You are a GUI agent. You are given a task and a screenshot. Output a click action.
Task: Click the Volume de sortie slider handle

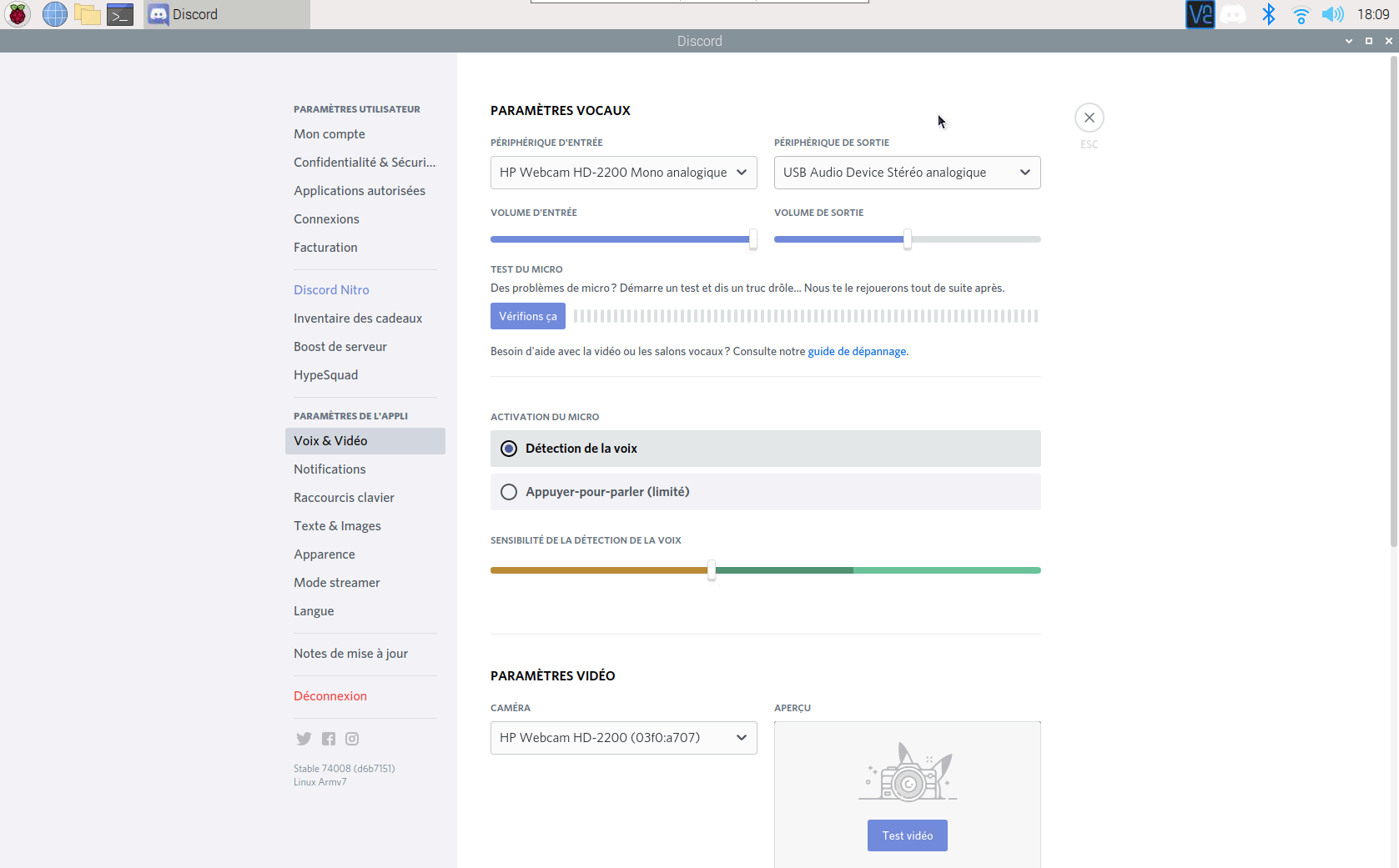(x=908, y=239)
